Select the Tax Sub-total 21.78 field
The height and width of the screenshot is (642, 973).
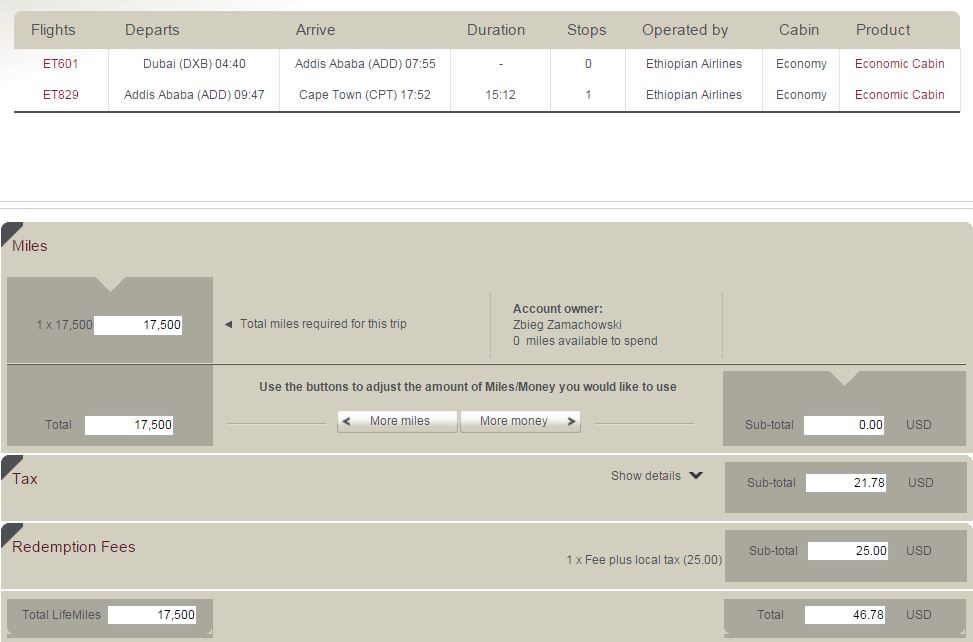846,483
